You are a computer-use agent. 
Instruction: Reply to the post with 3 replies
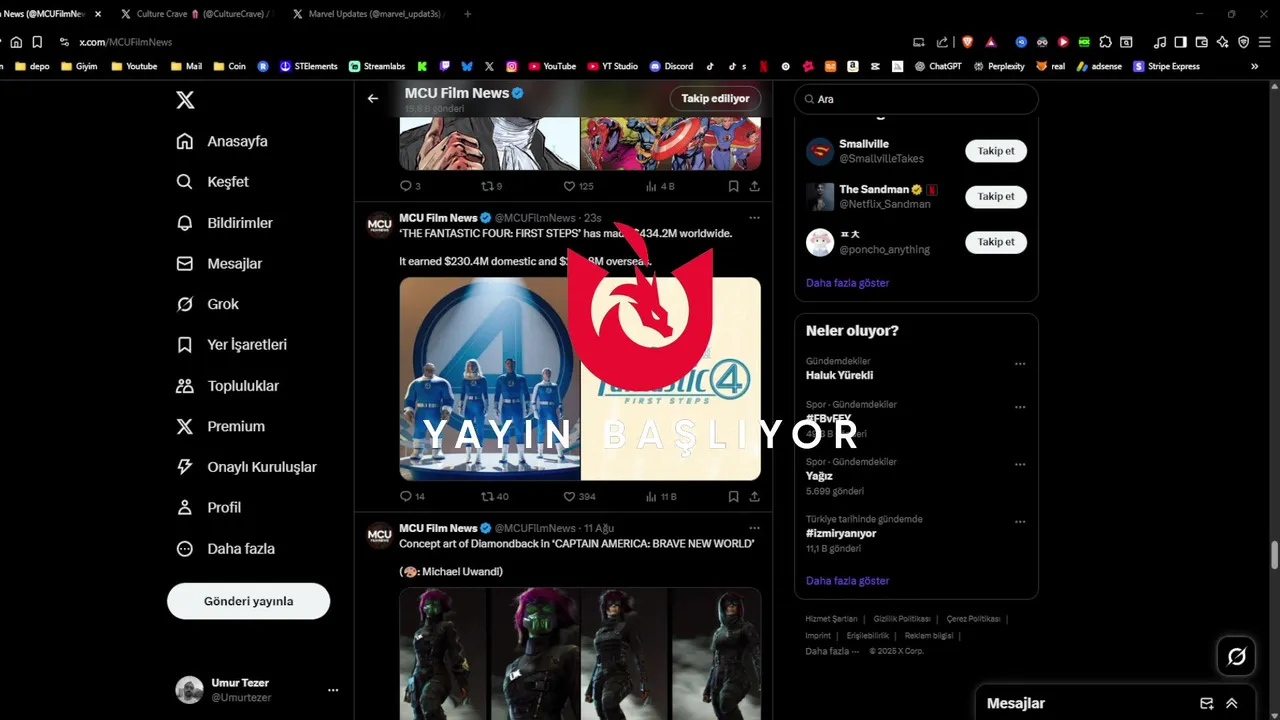[x=410, y=186]
